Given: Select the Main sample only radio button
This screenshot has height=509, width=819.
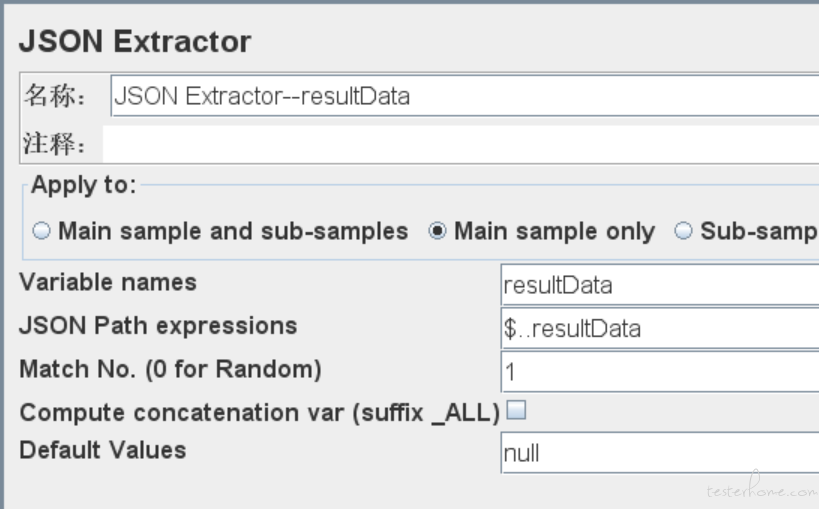Looking at the screenshot, I should (x=437, y=230).
